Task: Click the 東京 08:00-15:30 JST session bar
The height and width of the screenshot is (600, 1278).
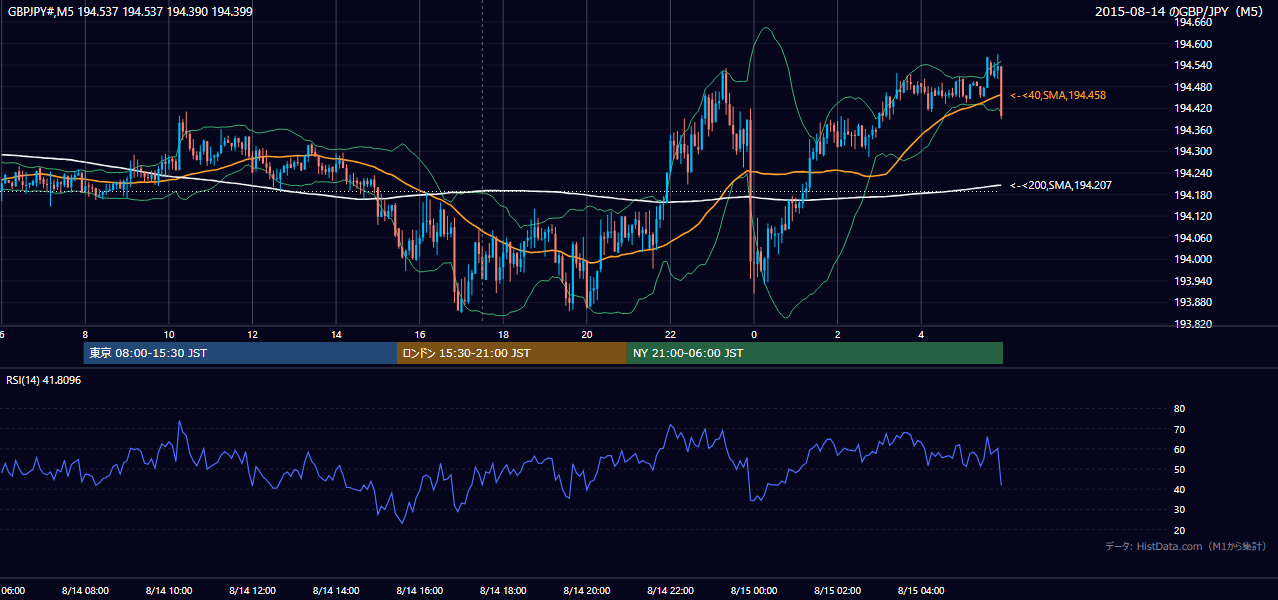Action: click(x=240, y=353)
